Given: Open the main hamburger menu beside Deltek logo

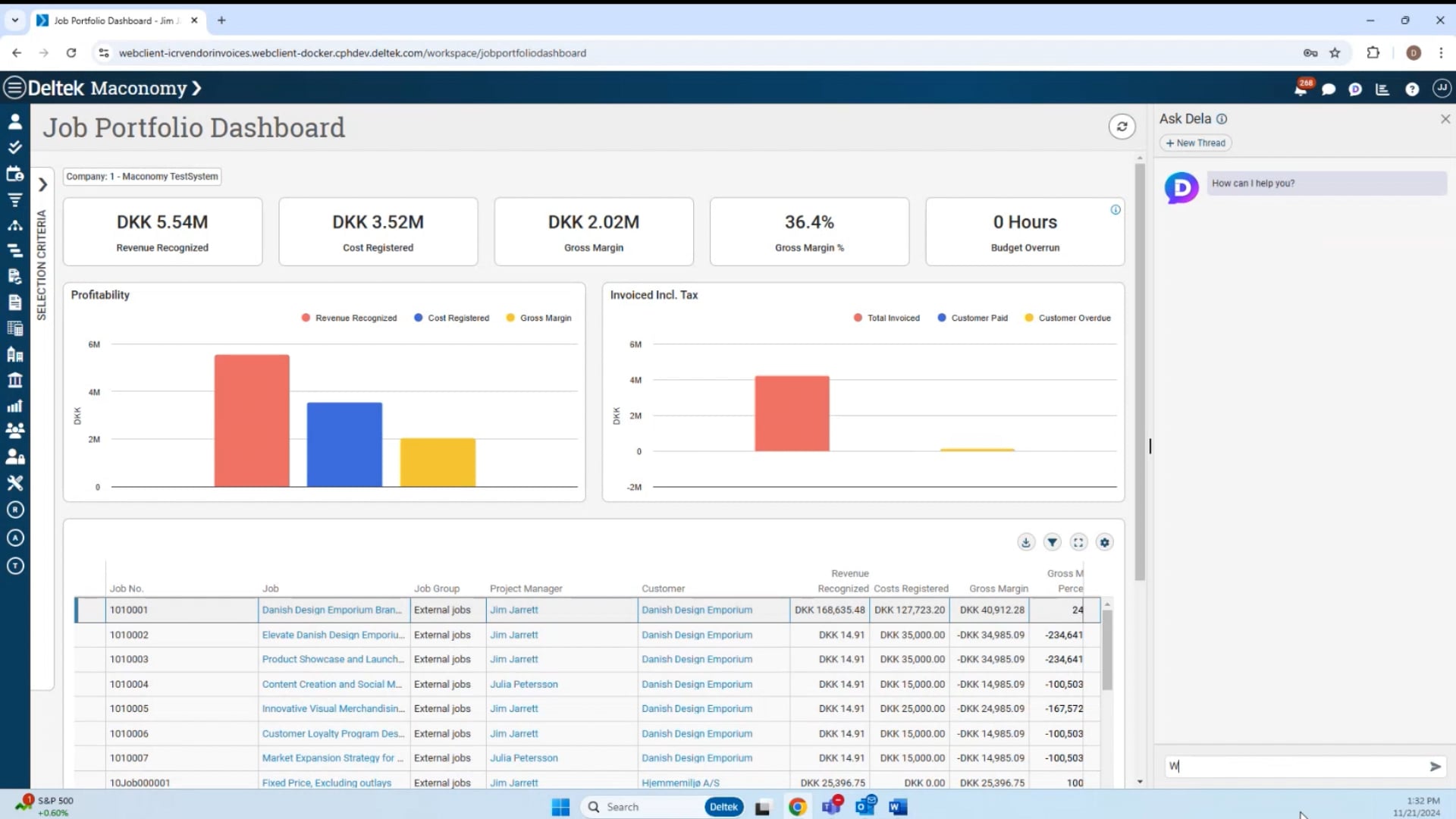Looking at the screenshot, I should pyautogui.click(x=14, y=88).
